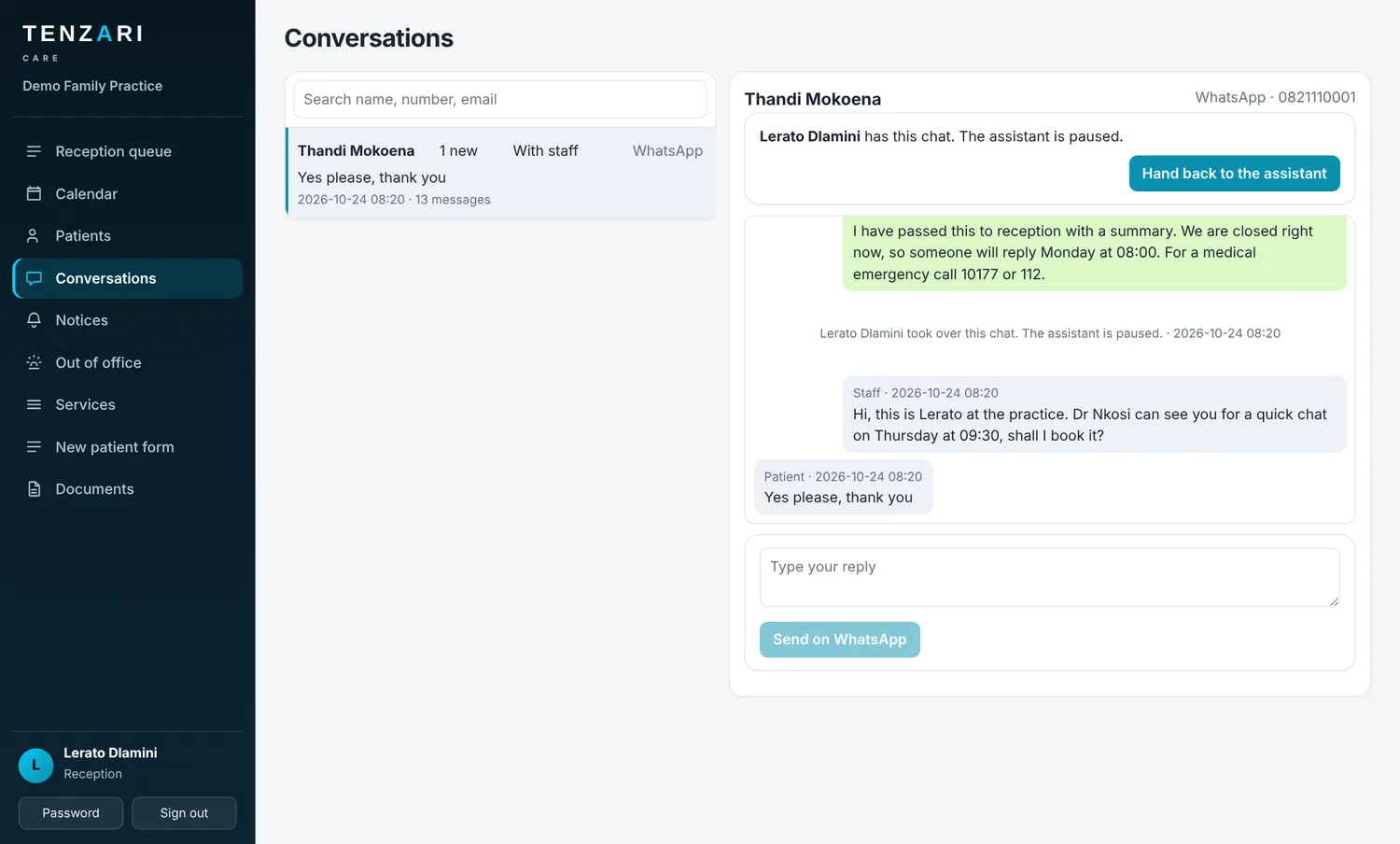Click the Documents file icon
1400x844 pixels.
tap(34, 489)
